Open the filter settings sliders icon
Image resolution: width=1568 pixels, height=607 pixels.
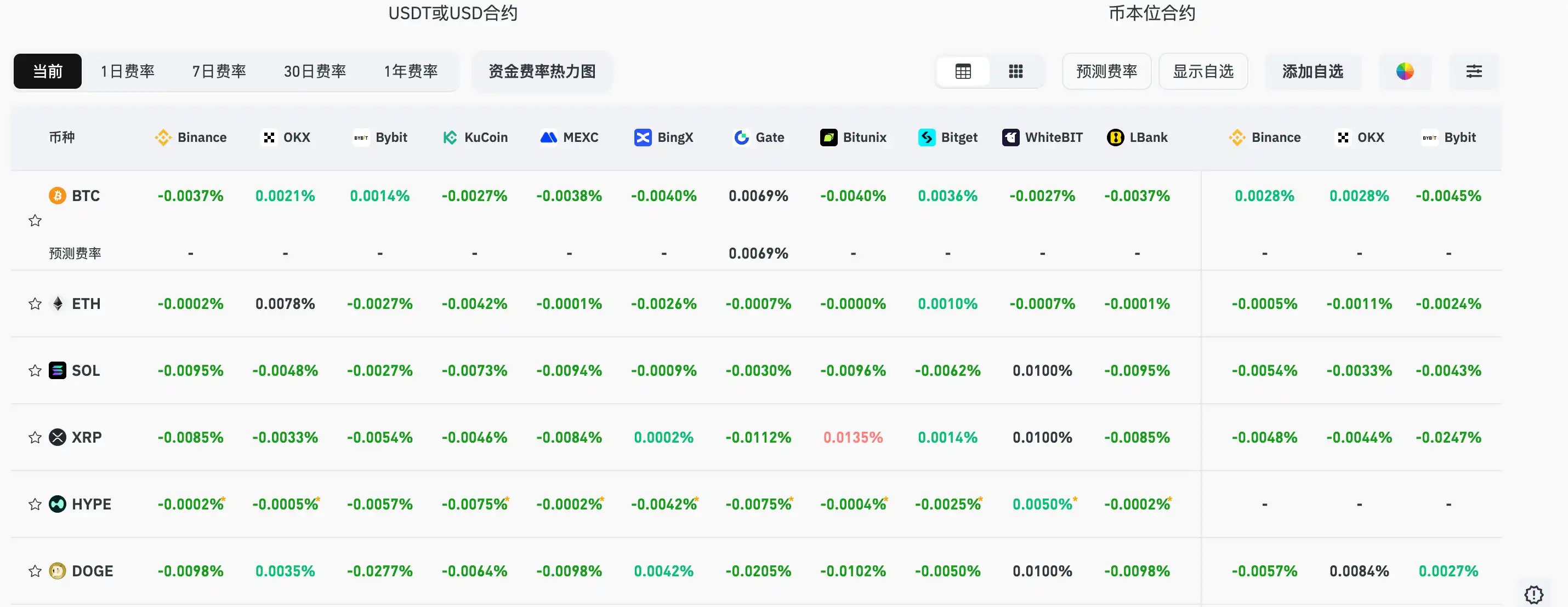1474,71
